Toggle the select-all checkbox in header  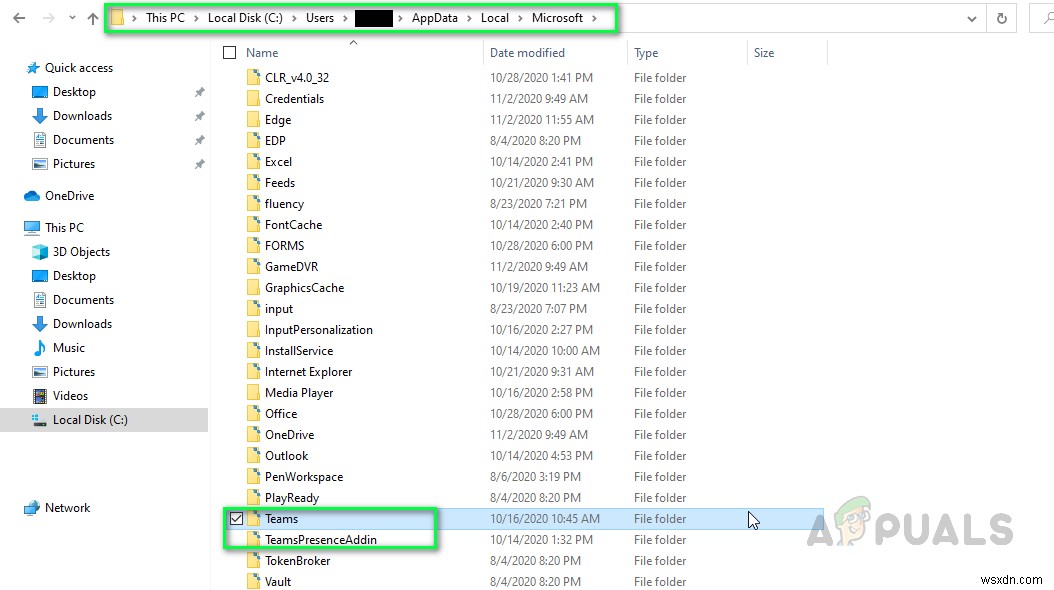point(230,52)
